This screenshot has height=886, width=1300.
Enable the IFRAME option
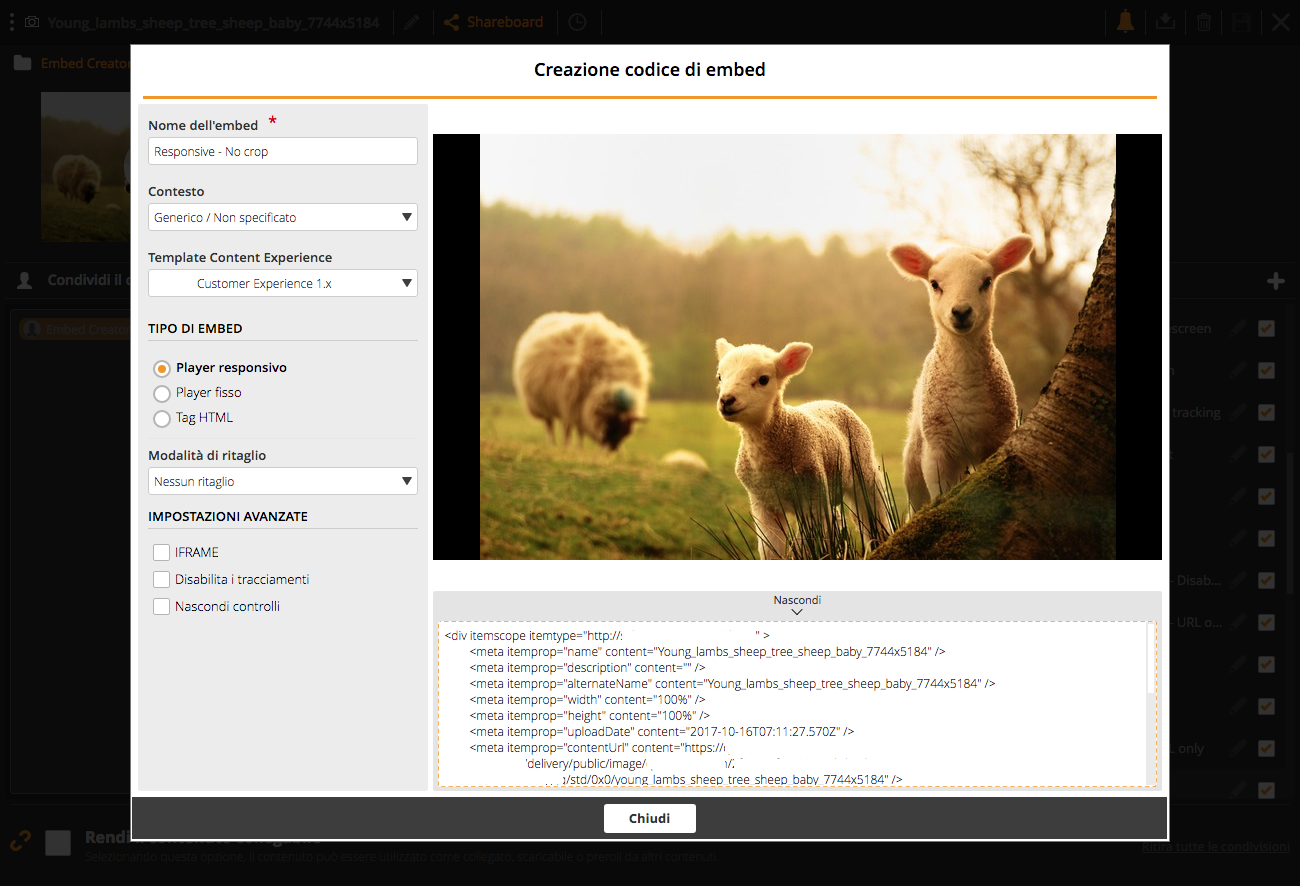(161, 552)
